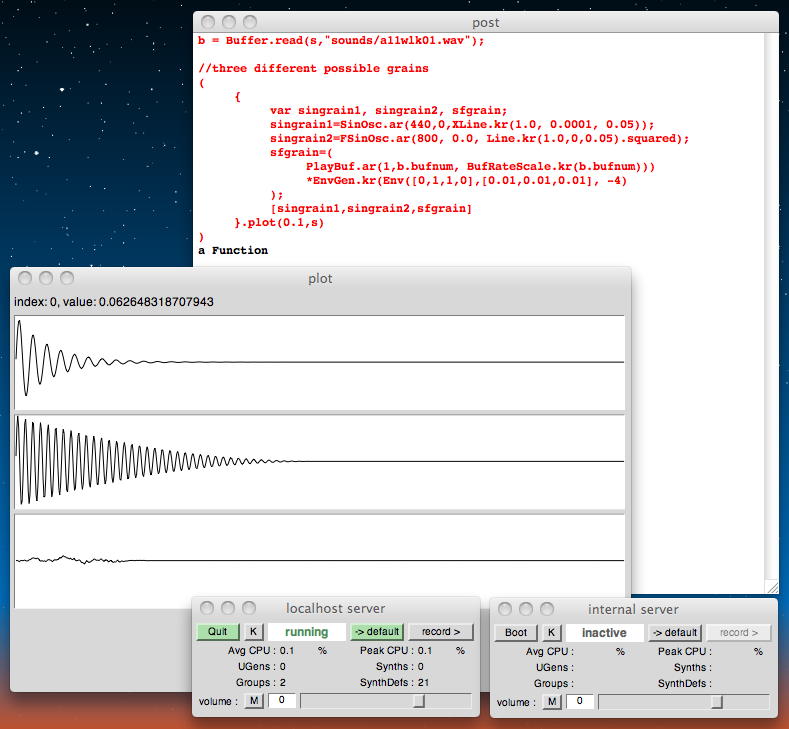The height and width of the screenshot is (729, 789).
Task: Make the internal server the default
Action: click(x=674, y=633)
